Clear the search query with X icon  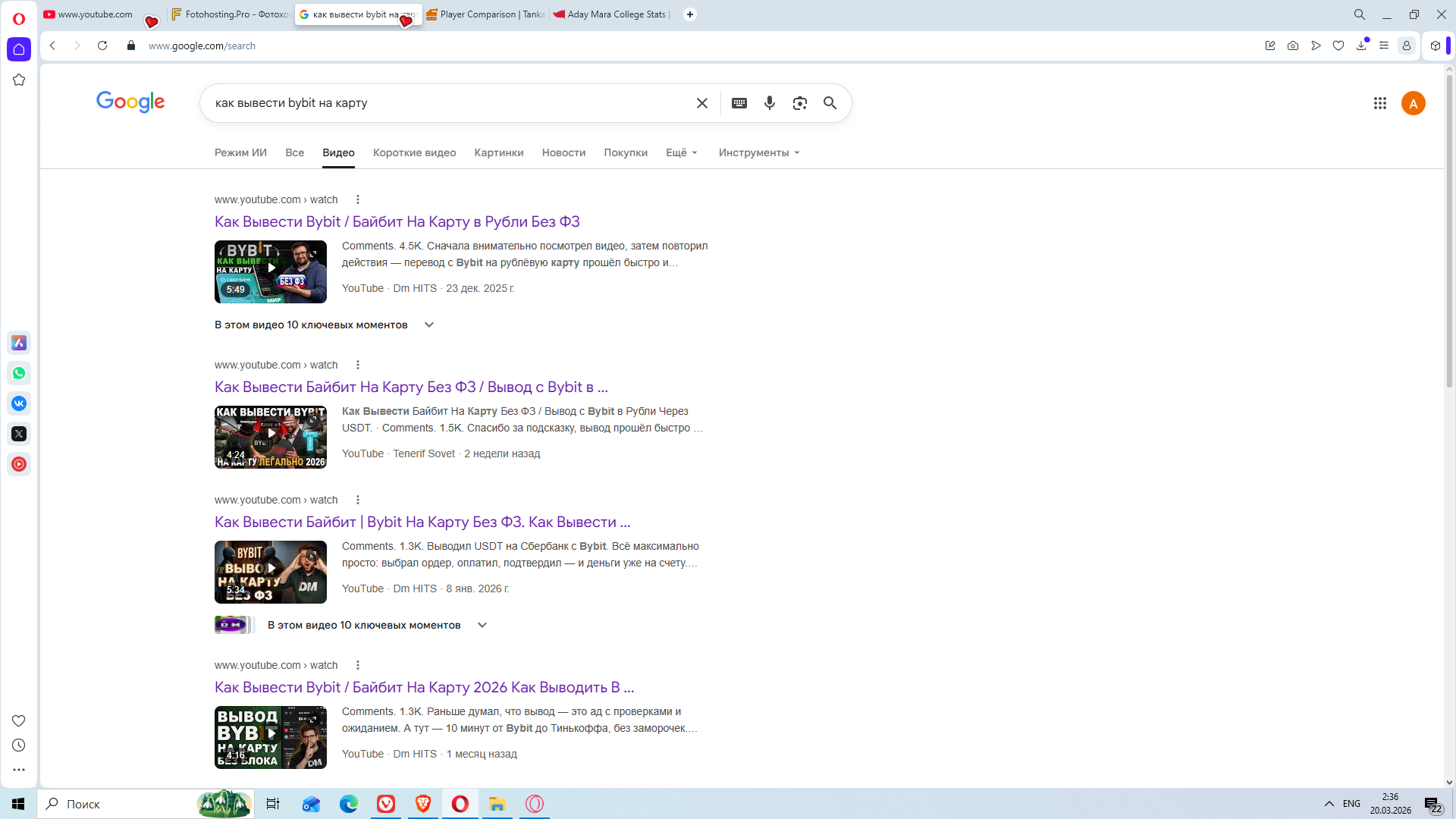tap(701, 103)
